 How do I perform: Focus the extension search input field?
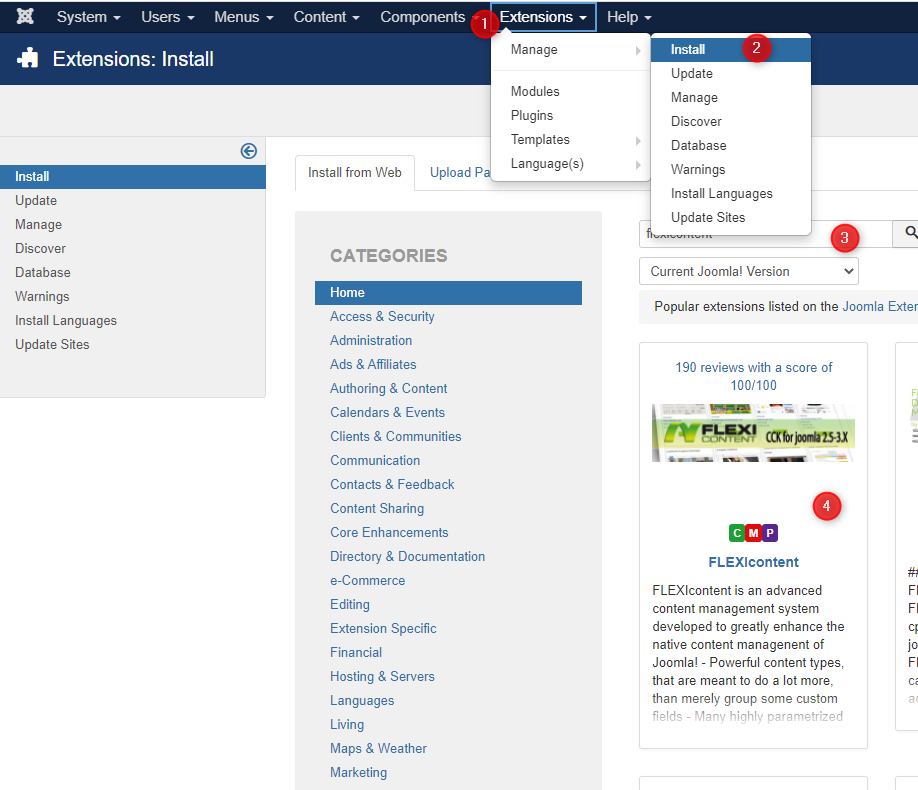click(x=766, y=234)
